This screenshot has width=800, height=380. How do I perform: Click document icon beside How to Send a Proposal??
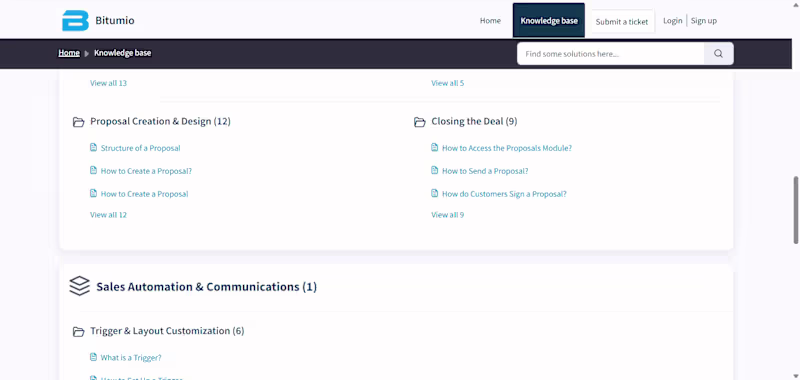(x=435, y=170)
